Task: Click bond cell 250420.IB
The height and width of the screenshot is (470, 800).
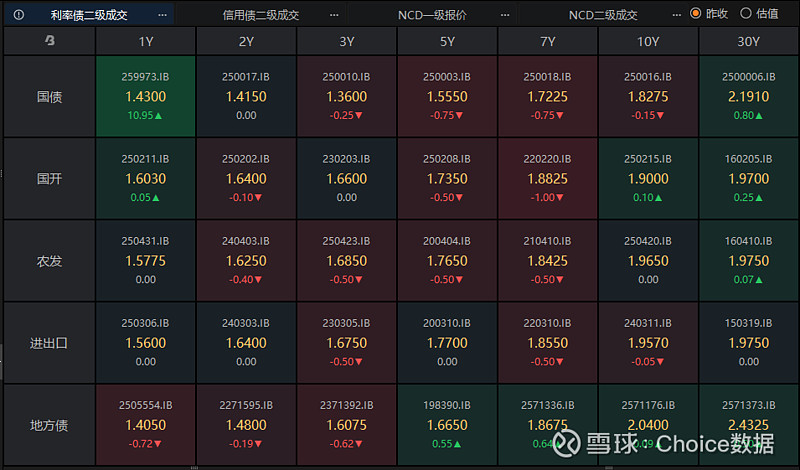Action: 648,261
